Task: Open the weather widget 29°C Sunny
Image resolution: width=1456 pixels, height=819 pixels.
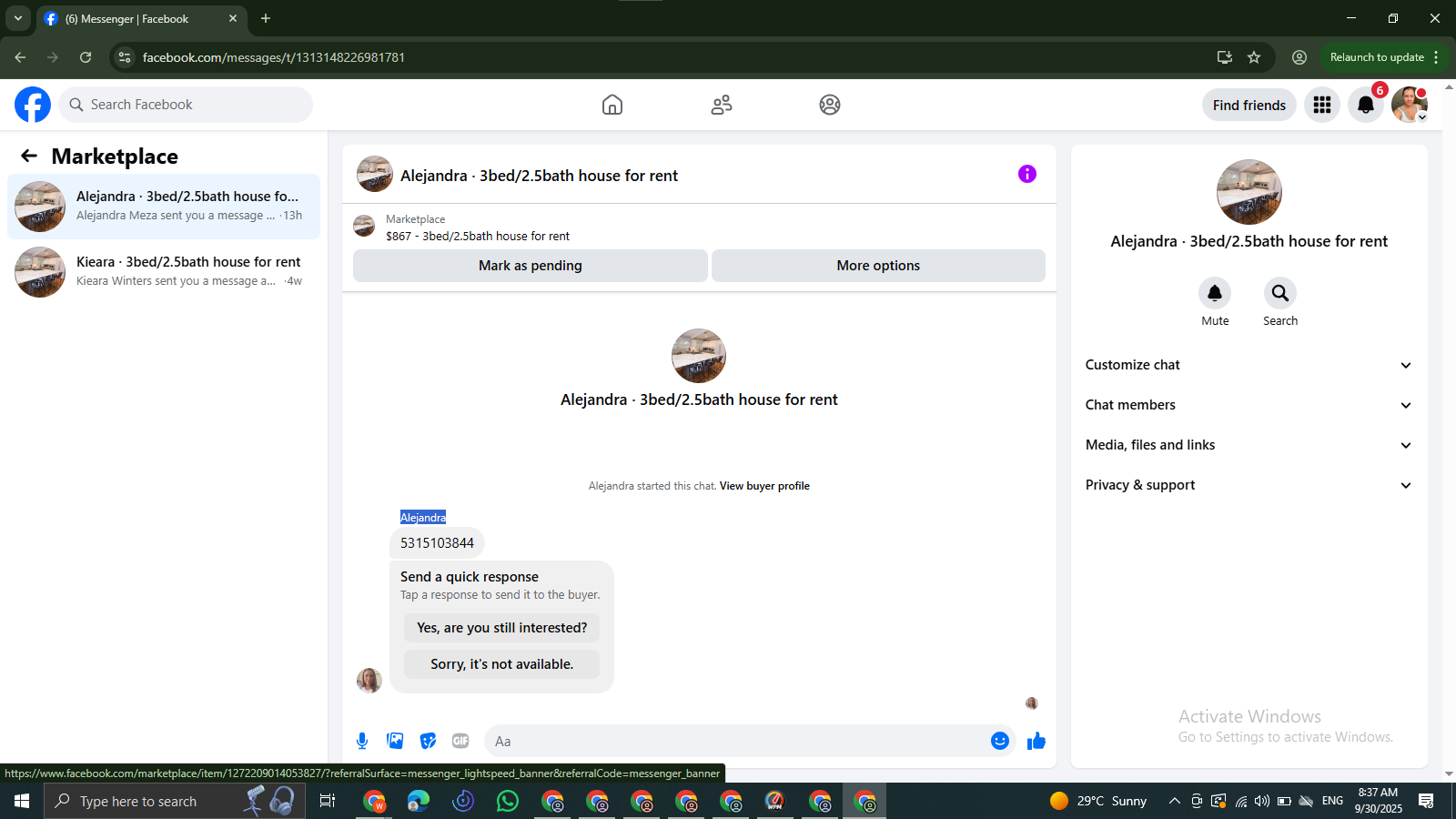Action: click(1098, 801)
